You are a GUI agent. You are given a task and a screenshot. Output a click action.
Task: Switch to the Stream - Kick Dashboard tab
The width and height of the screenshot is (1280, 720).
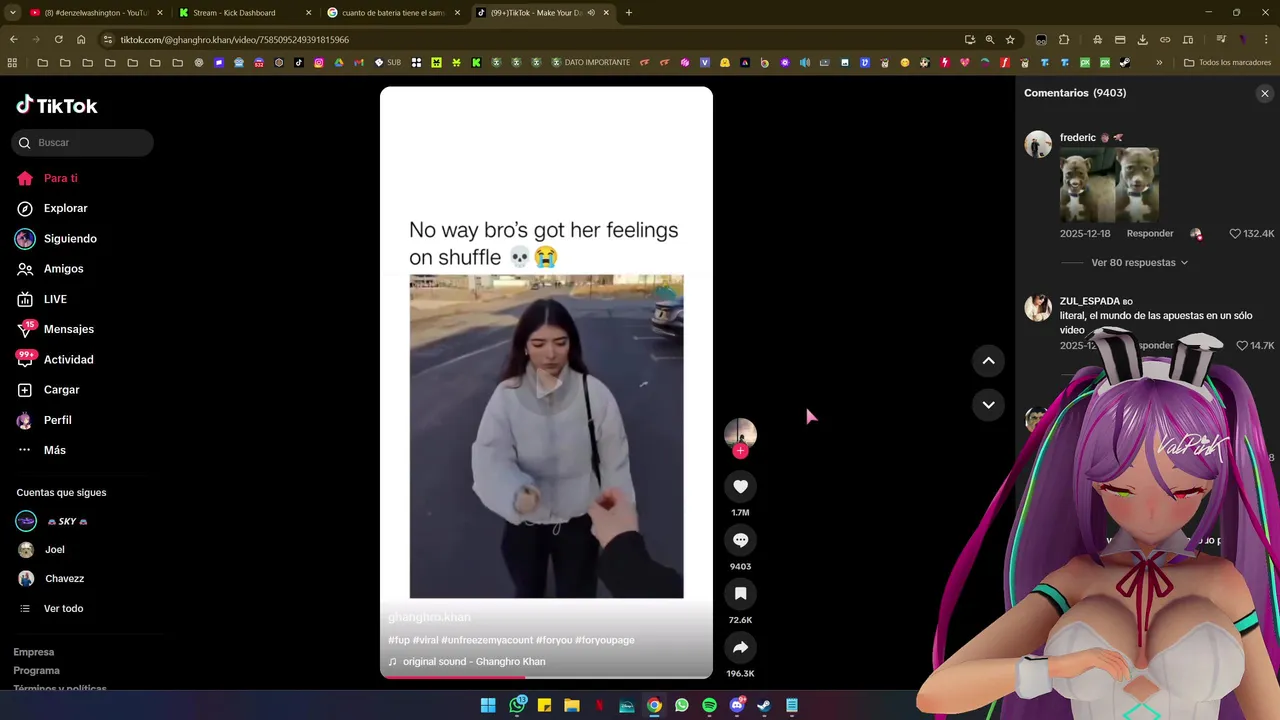(x=245, y=13)
